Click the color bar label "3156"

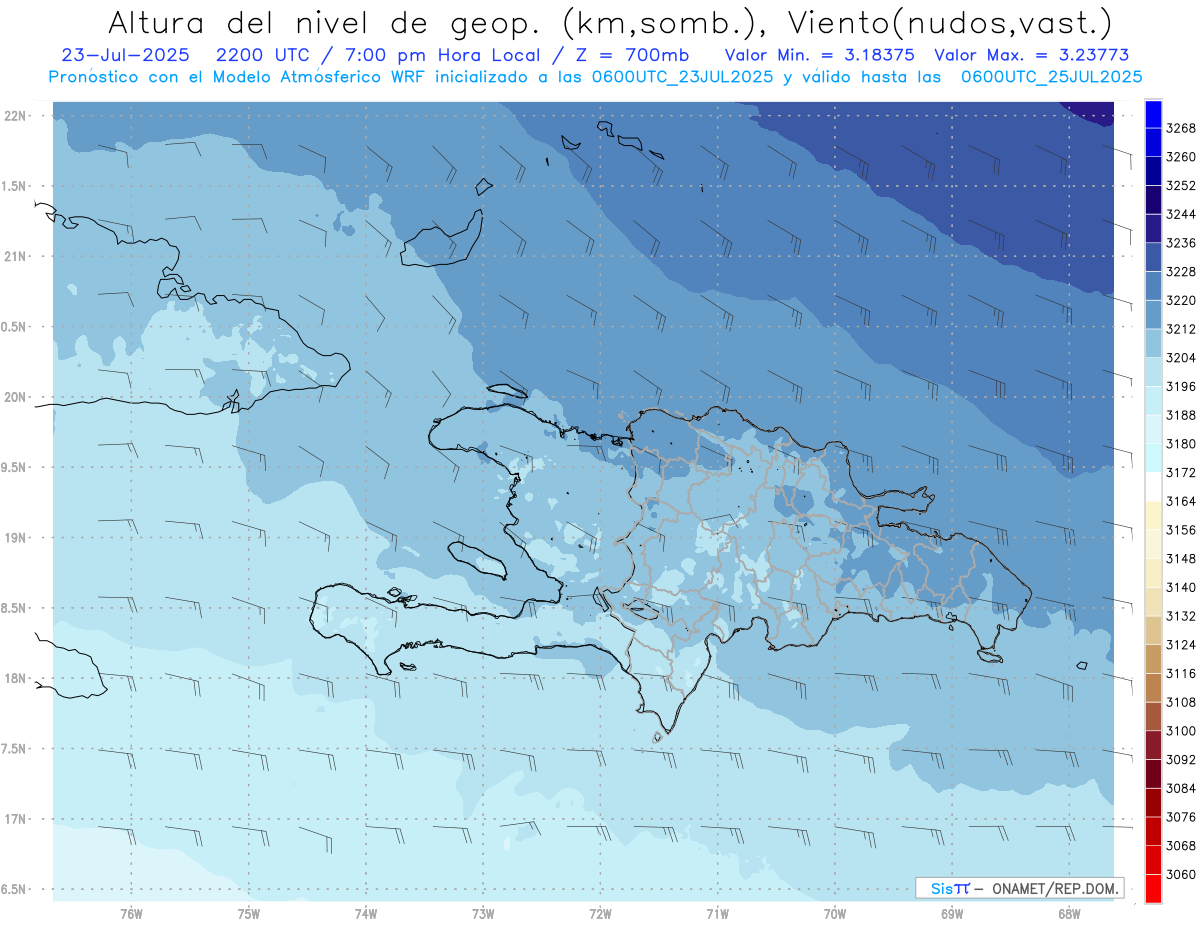tap(1181, 529)
